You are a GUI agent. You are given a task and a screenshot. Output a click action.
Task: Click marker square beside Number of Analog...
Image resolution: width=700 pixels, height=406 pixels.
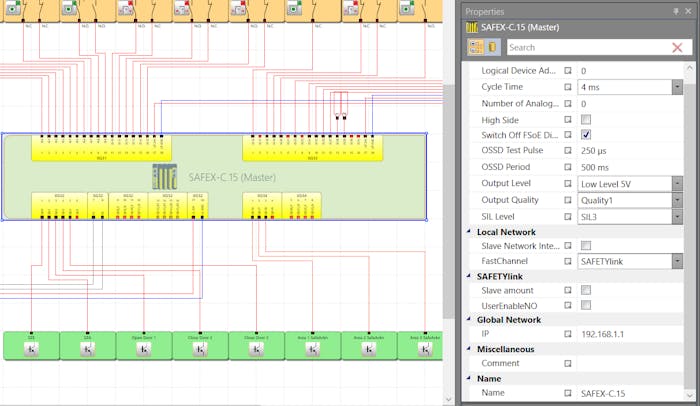(x=567, y=104)
